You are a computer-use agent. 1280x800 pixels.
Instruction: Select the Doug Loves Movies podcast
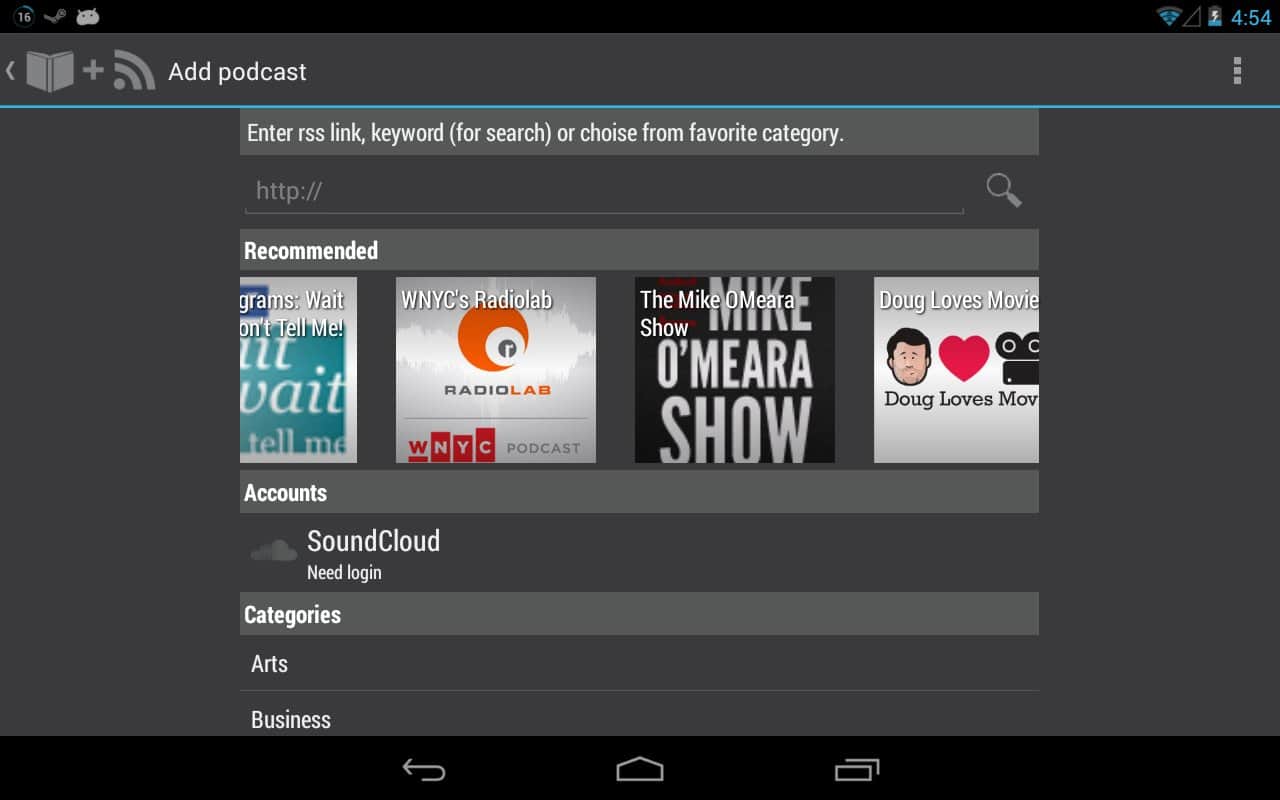956,370
